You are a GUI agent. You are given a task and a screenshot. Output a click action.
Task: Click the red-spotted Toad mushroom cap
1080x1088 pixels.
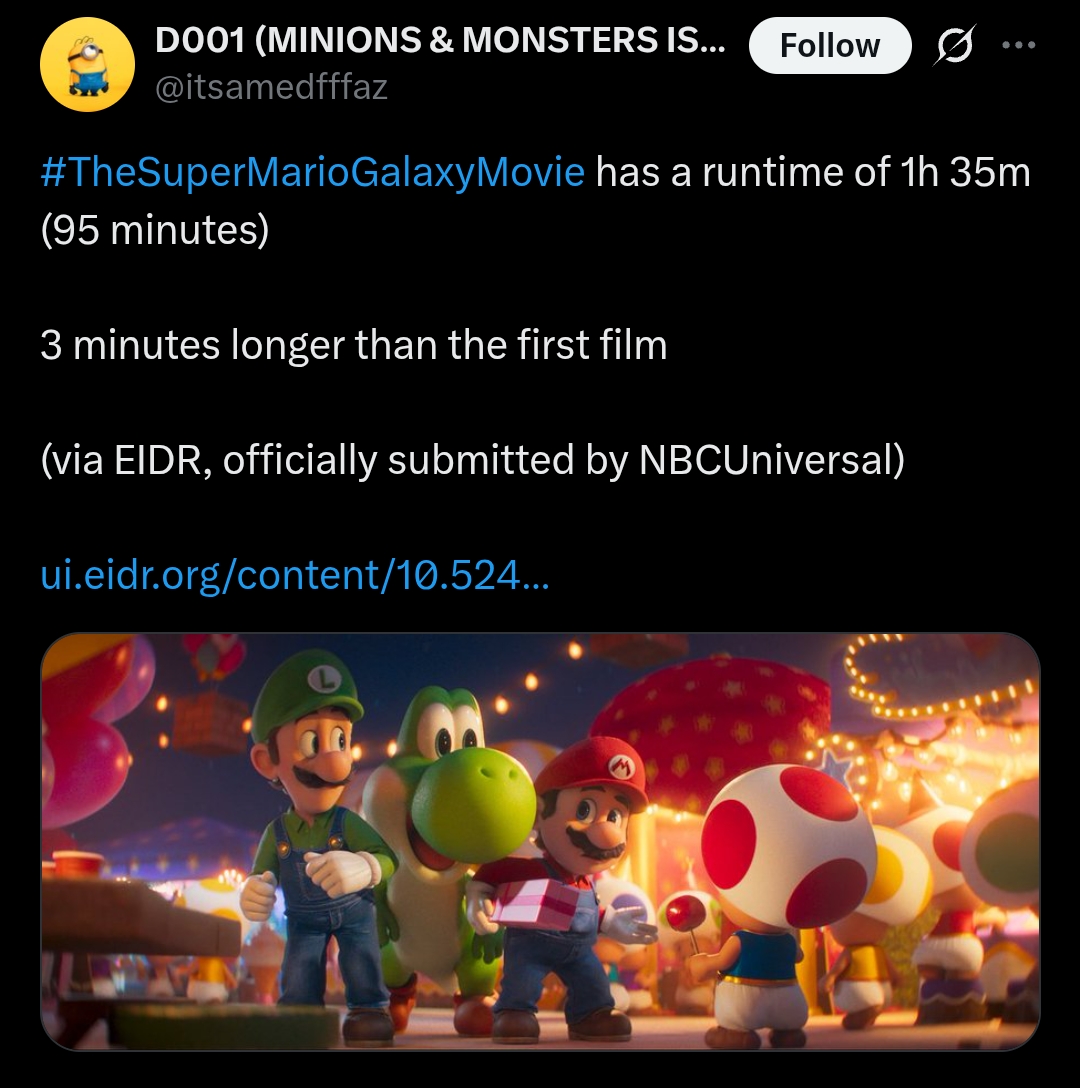pos(788,838)
